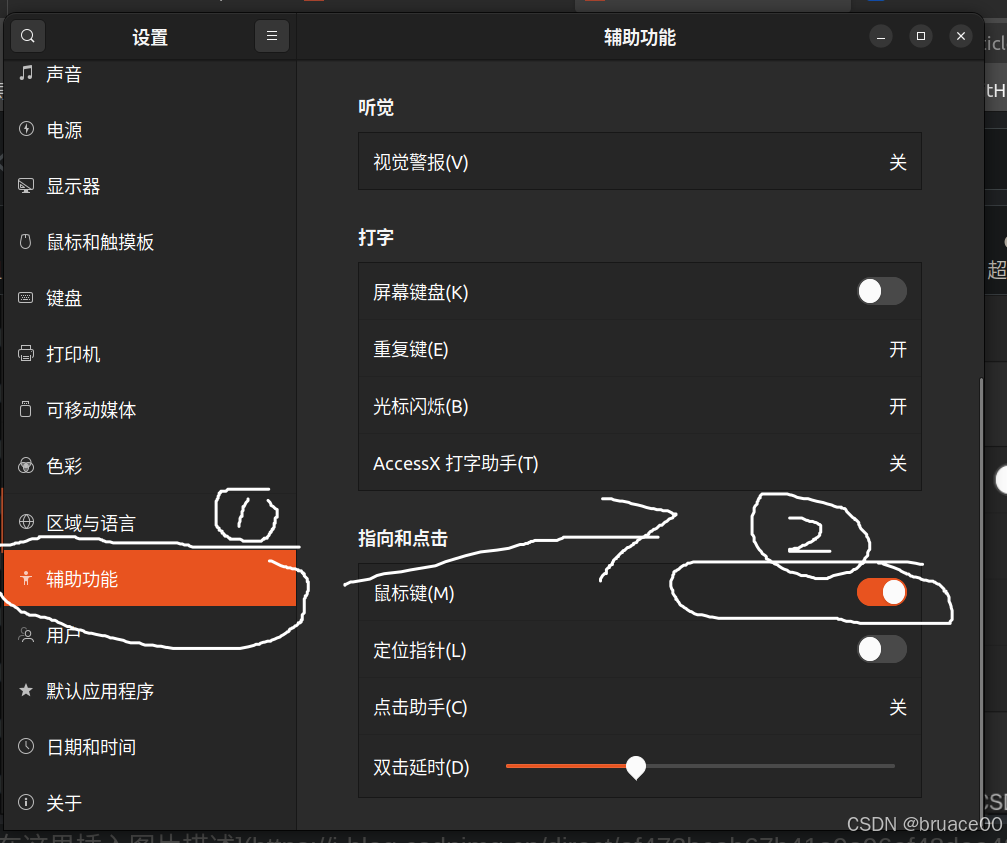Viewport: 1007px width, 843px height.
Task: Click the 打印机 (Printers) icon
Action: (x=26, y=353)
